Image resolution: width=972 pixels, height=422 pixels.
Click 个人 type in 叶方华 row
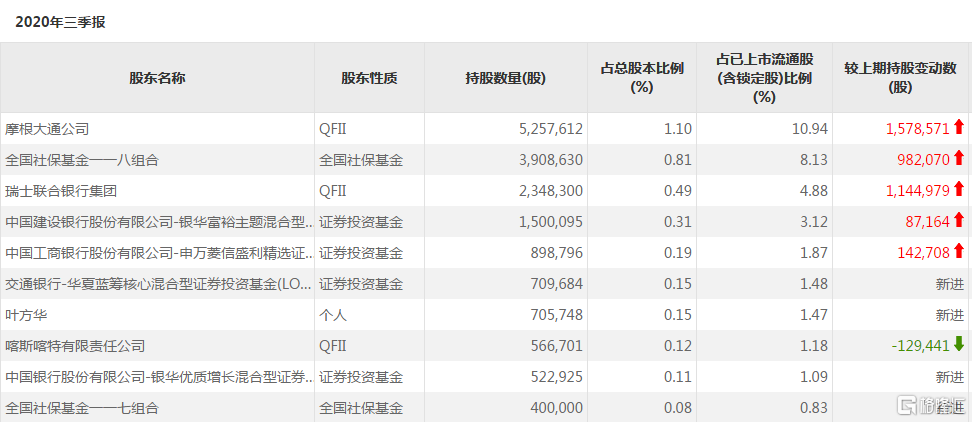tap(333, 315)
